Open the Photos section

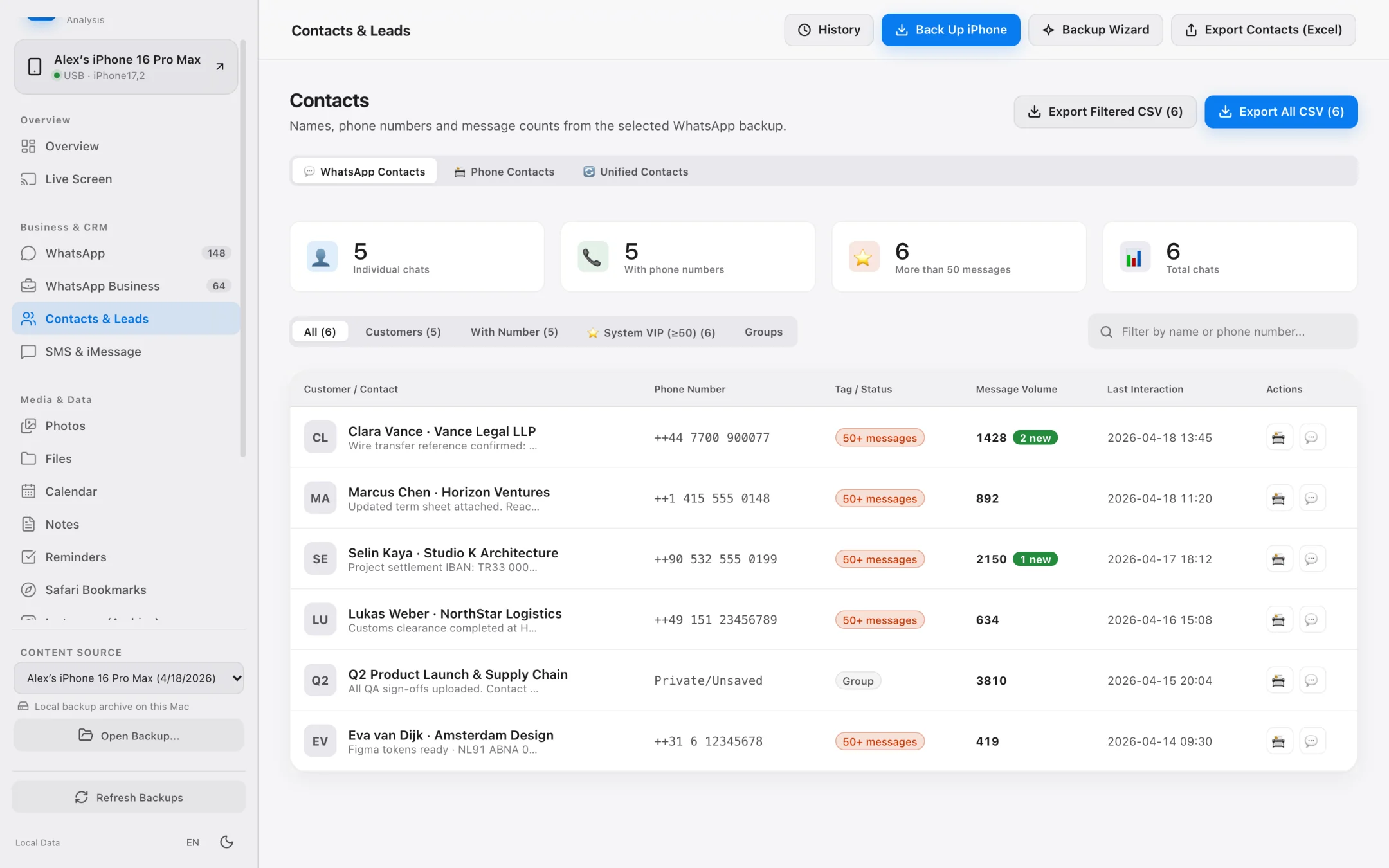tap(125, 426)
